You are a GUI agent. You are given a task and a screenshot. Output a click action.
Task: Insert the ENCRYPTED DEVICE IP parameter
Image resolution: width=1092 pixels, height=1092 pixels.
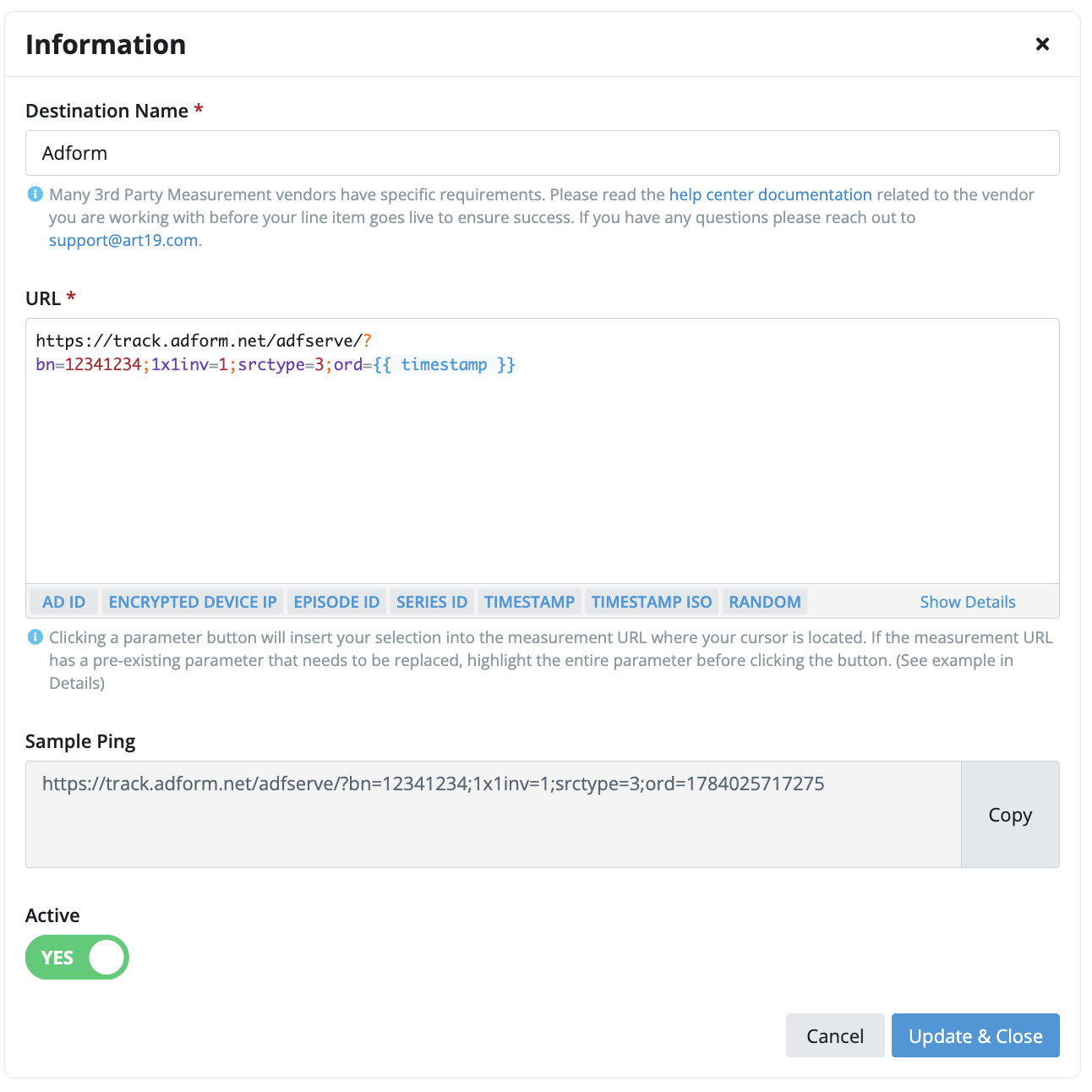193,602
